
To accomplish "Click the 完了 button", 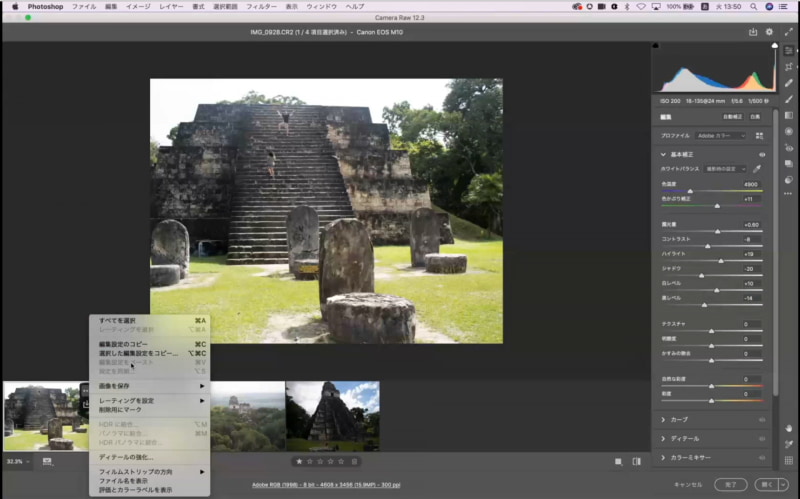I will coord(731,485).
